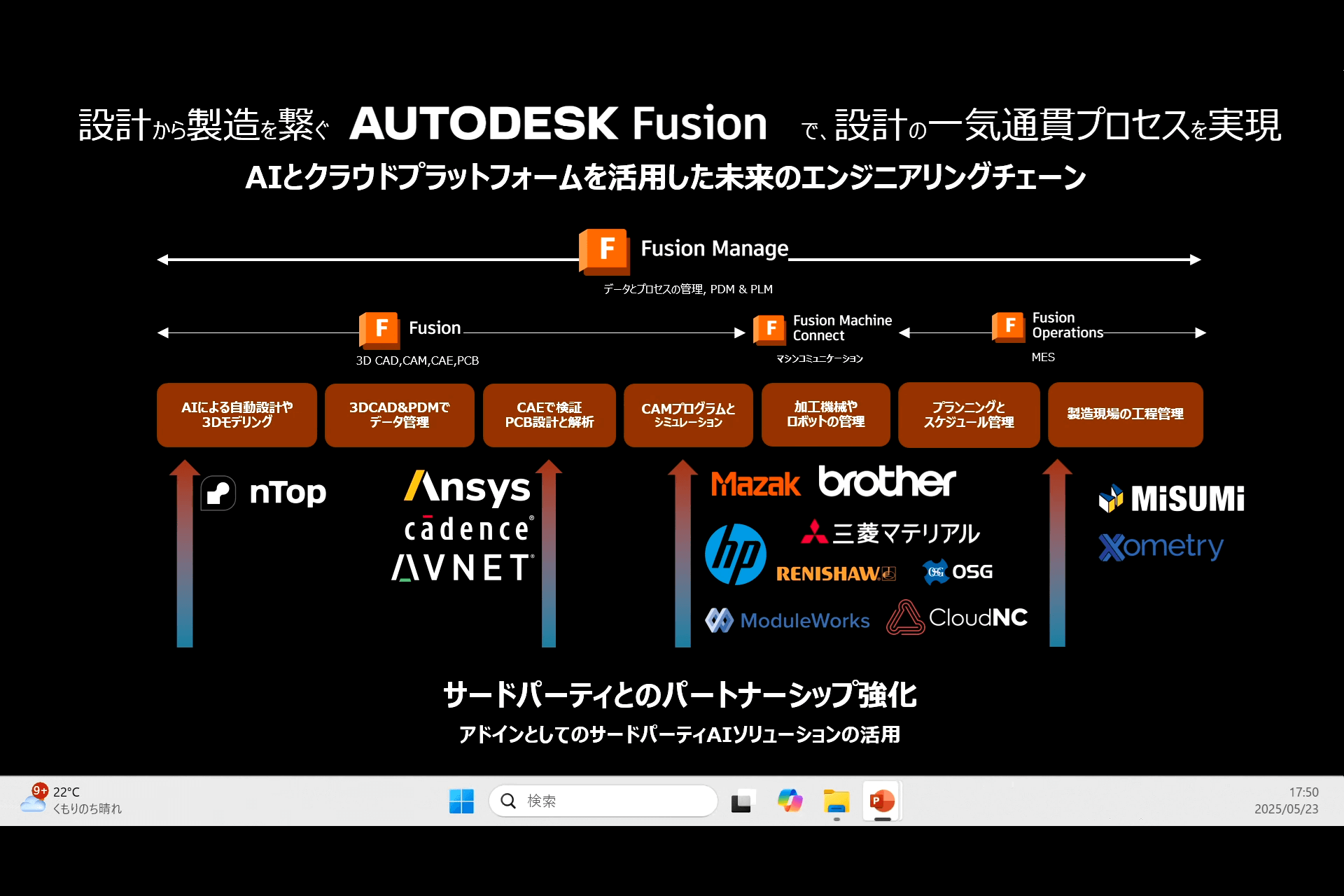This screenshot has height=896, width=1344.
Task: Open File Explorer from the taskbar
Action: coord(836,801)
